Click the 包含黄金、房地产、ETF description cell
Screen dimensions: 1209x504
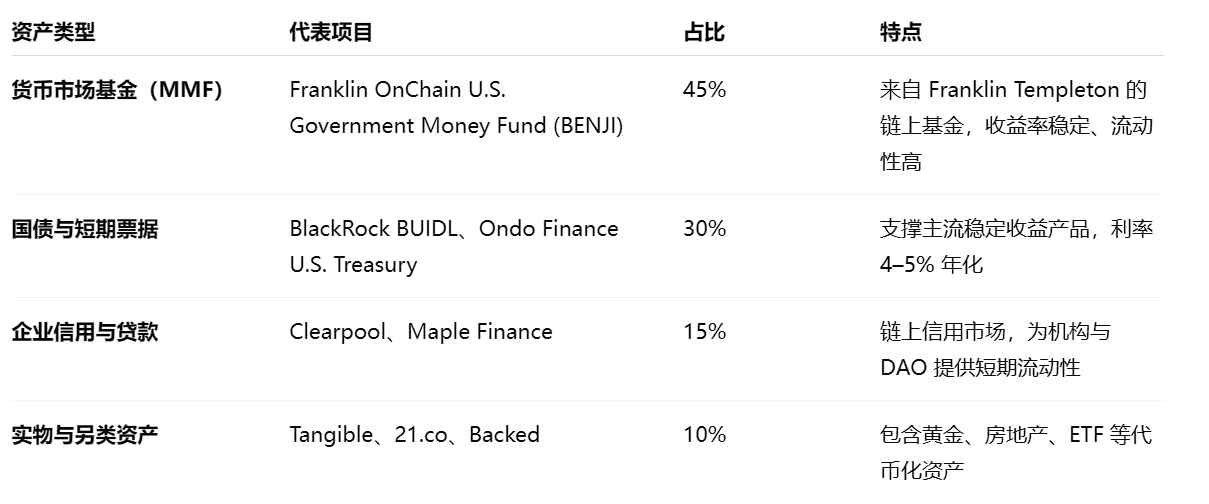[x=1015, y=453]
